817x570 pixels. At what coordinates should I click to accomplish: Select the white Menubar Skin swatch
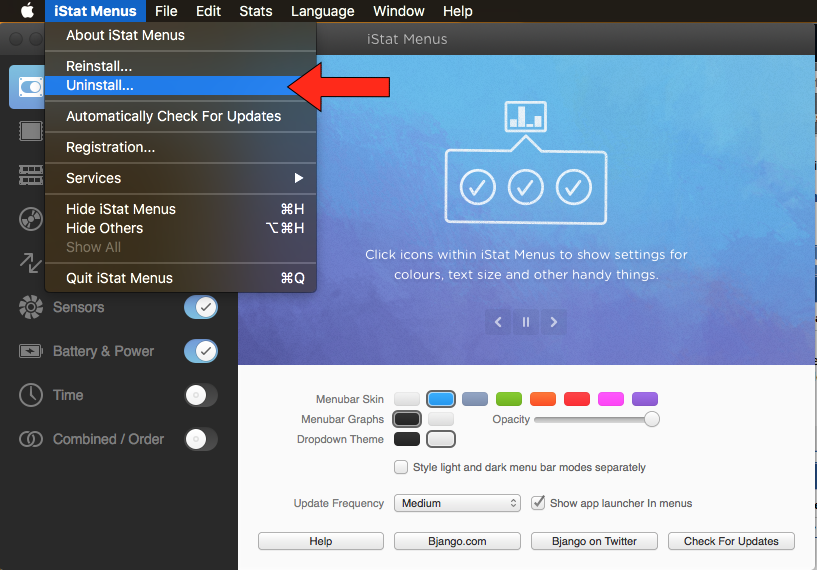(x=407, y=399)
